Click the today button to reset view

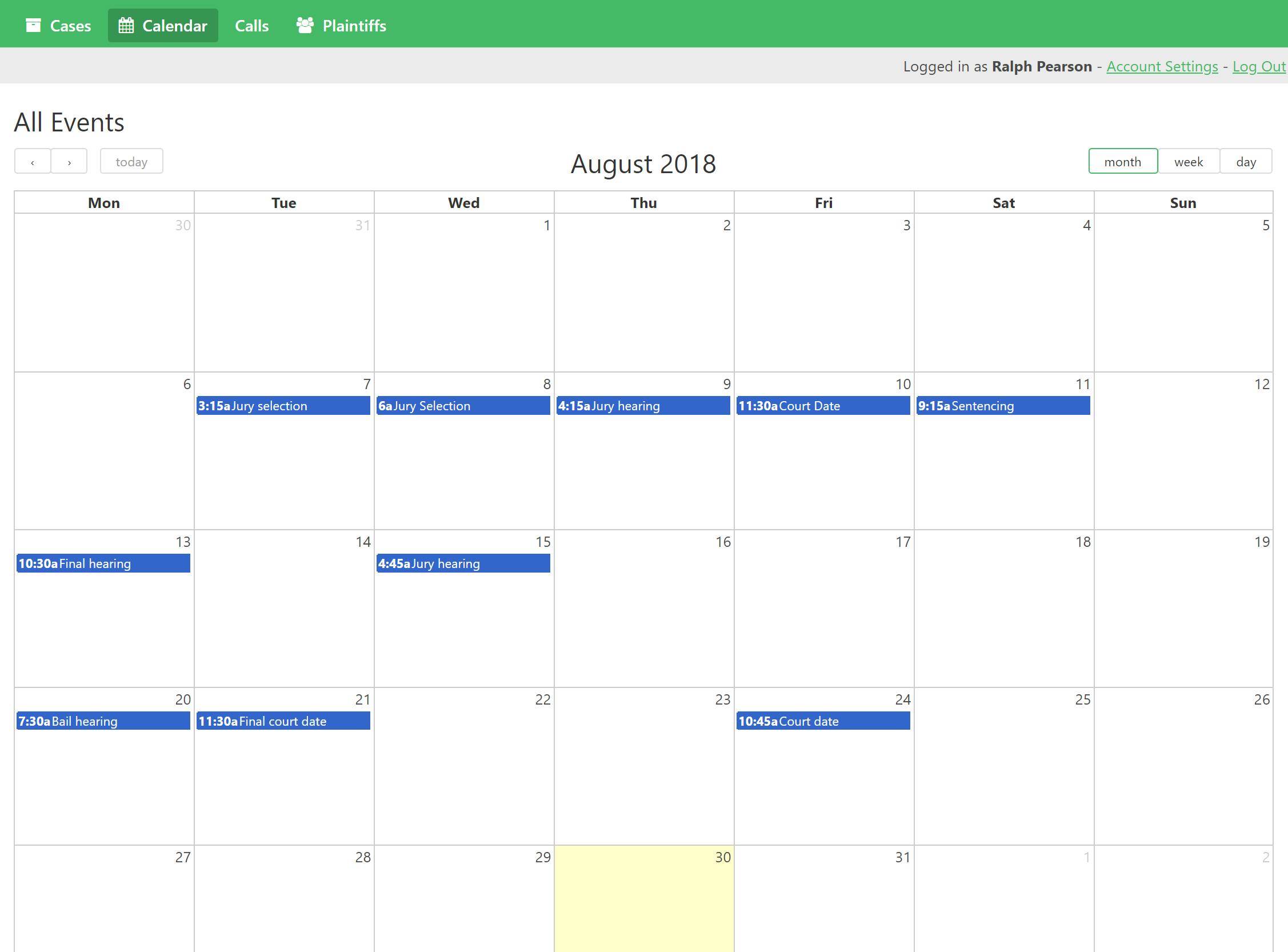tap(131, 161)
